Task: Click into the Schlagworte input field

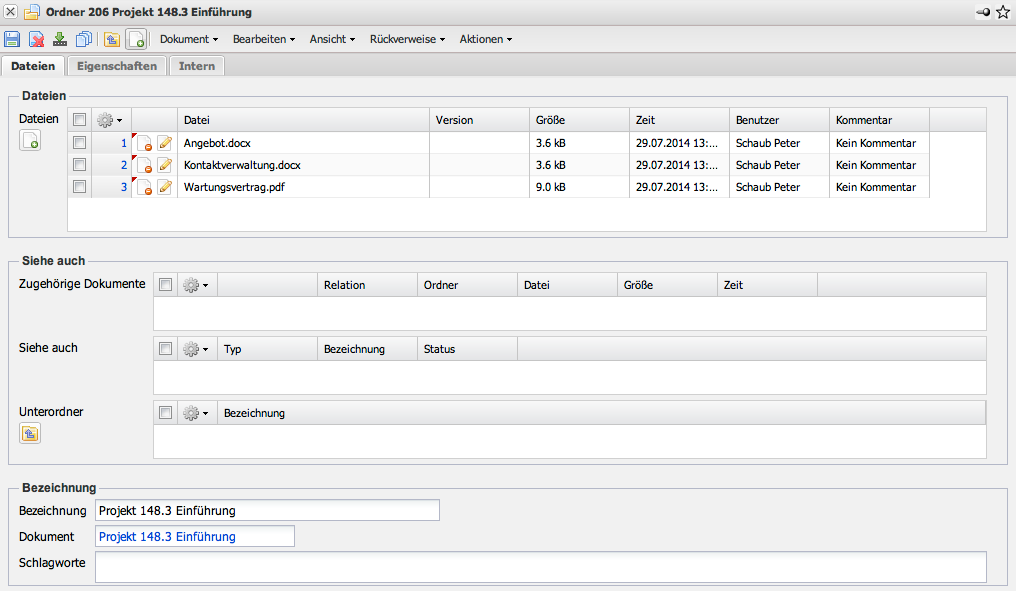Action: [540, 566]
